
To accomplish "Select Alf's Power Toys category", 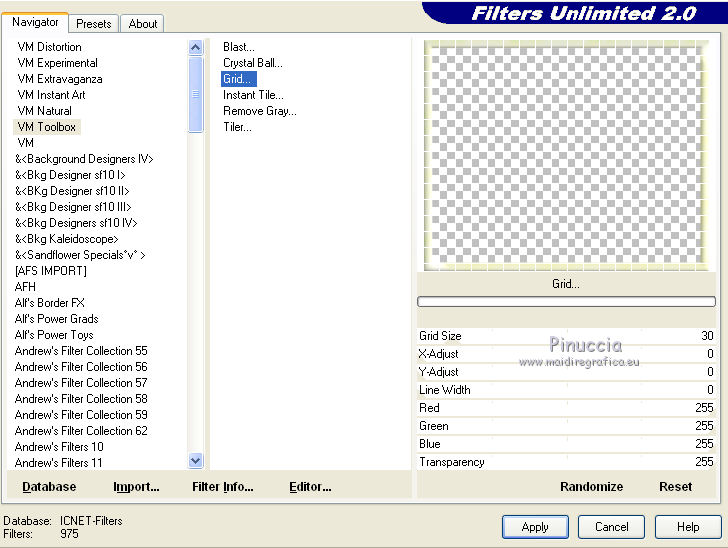I will coord(54,335).
